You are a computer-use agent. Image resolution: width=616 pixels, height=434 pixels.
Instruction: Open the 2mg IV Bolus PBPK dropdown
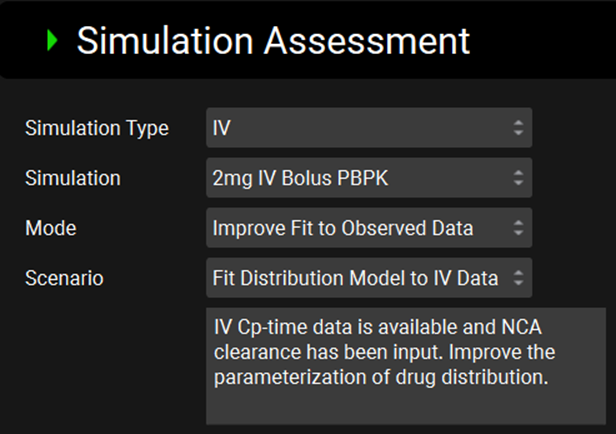tap(368, 178)
